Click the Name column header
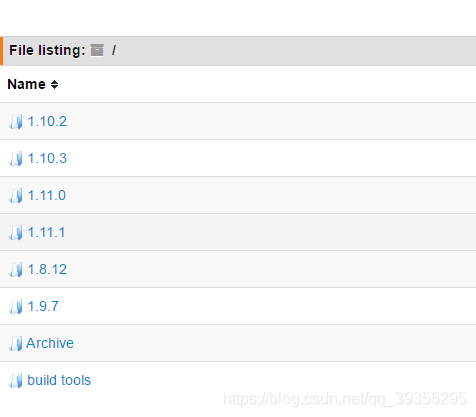This screenshot has width=476, height=417. click(26, 84)
